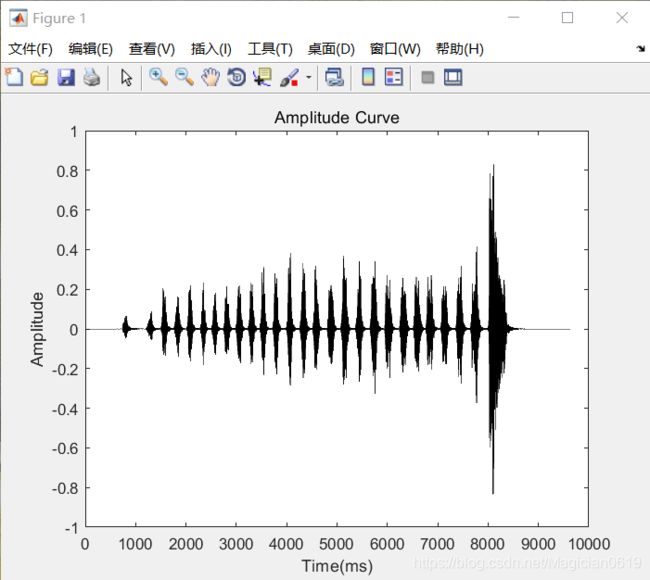
Task: Print the figure using the printer icon
Action: pos(92,78)
